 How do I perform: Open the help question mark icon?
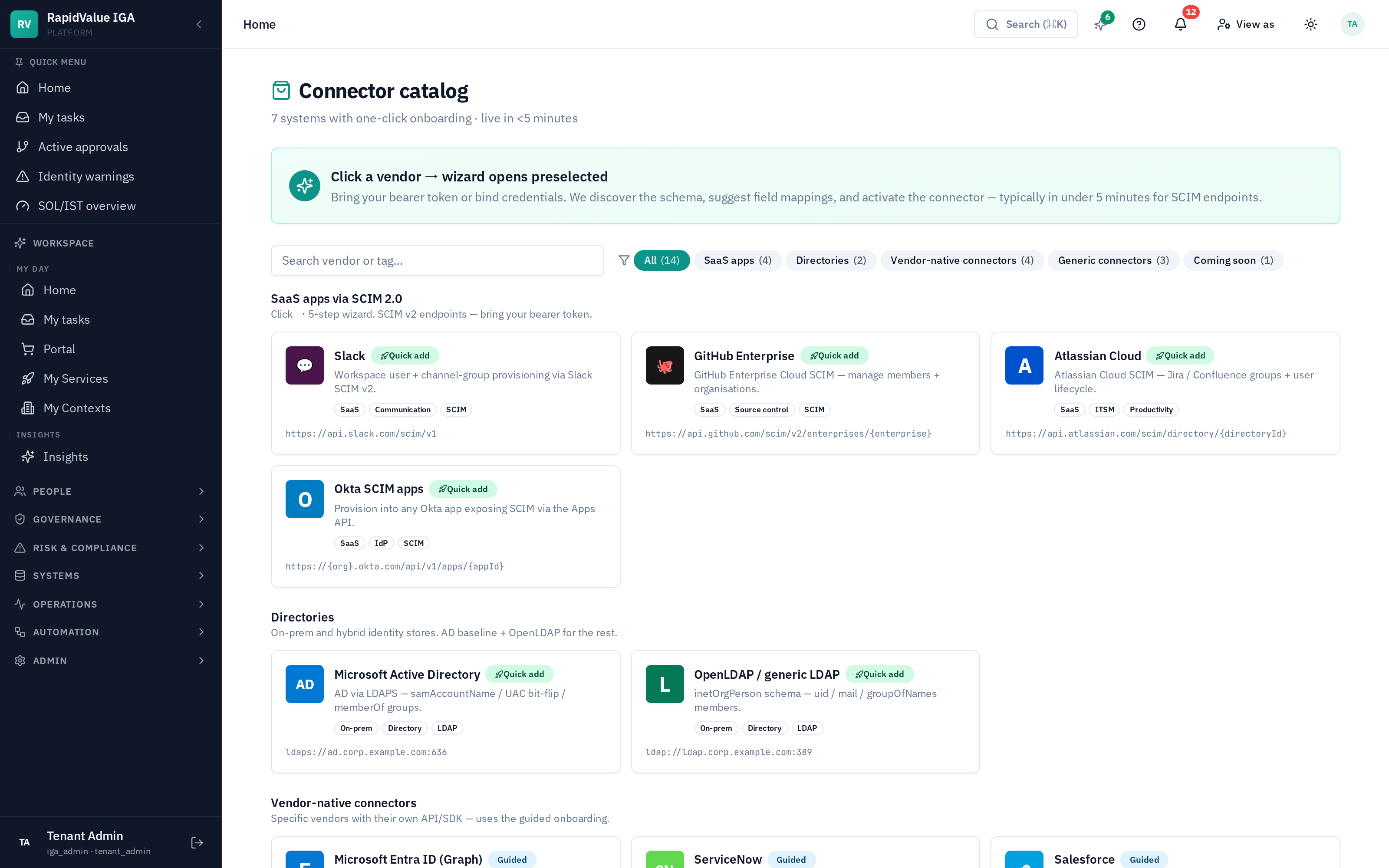pos(1139,24)
